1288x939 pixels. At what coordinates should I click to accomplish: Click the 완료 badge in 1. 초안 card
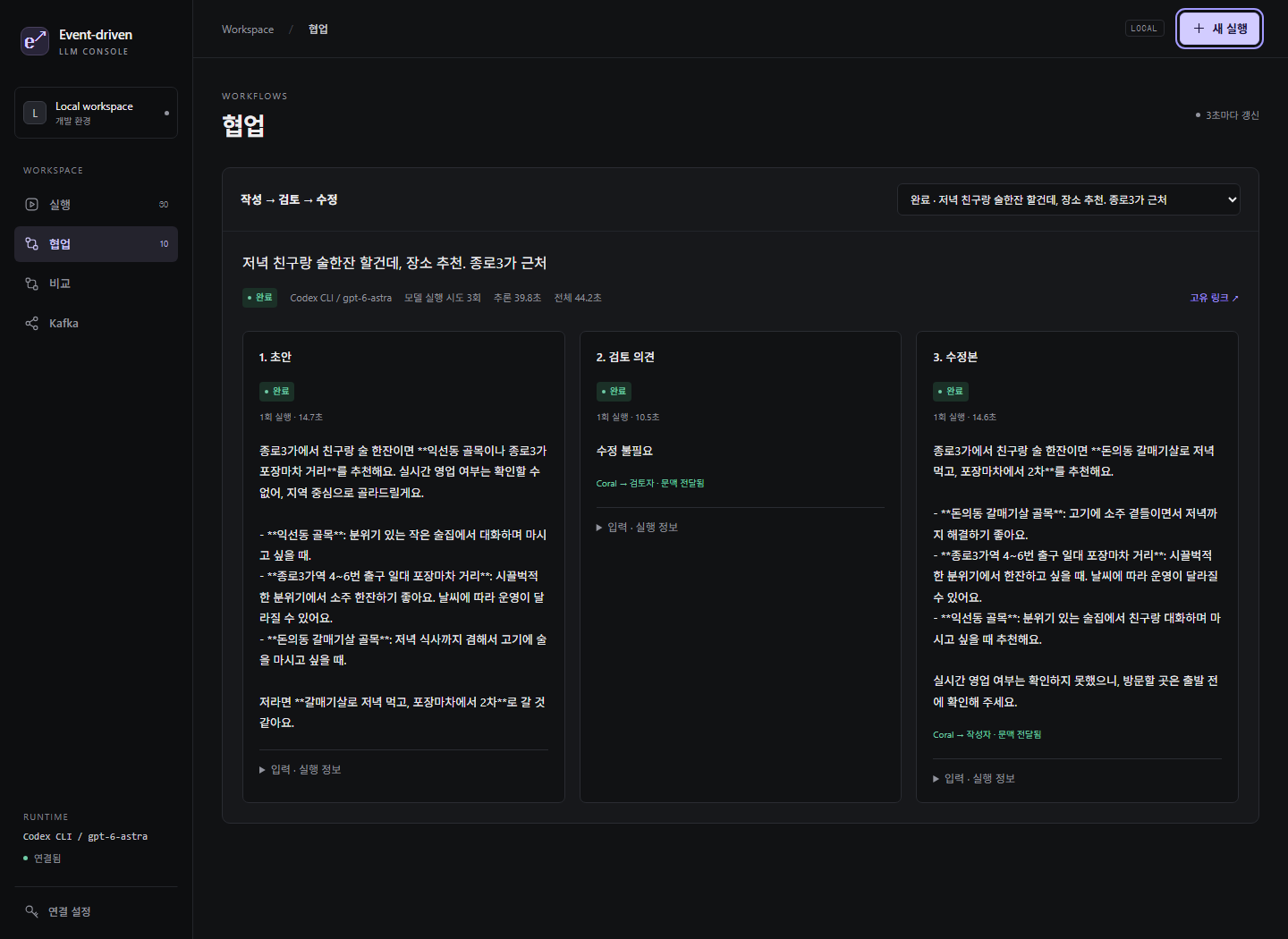point(277,392)
